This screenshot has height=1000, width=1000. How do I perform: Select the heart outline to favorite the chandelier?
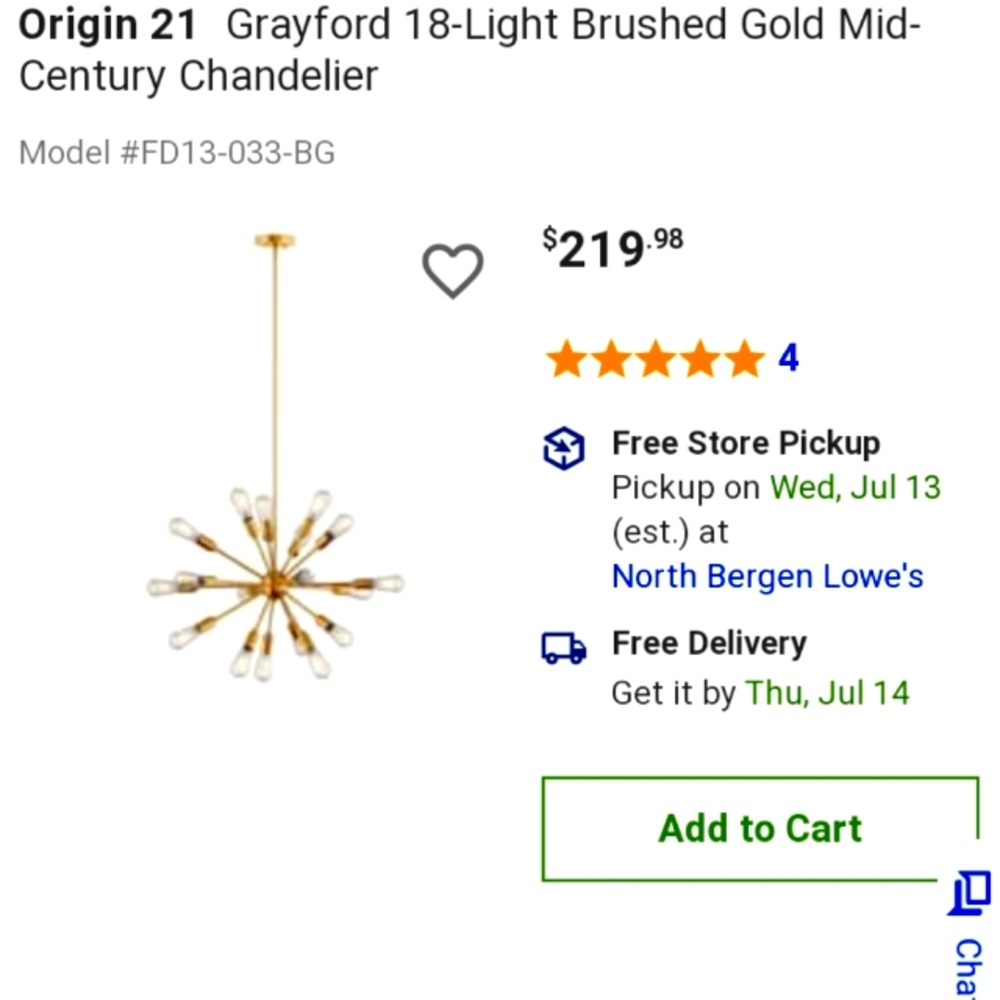(454, 270)
